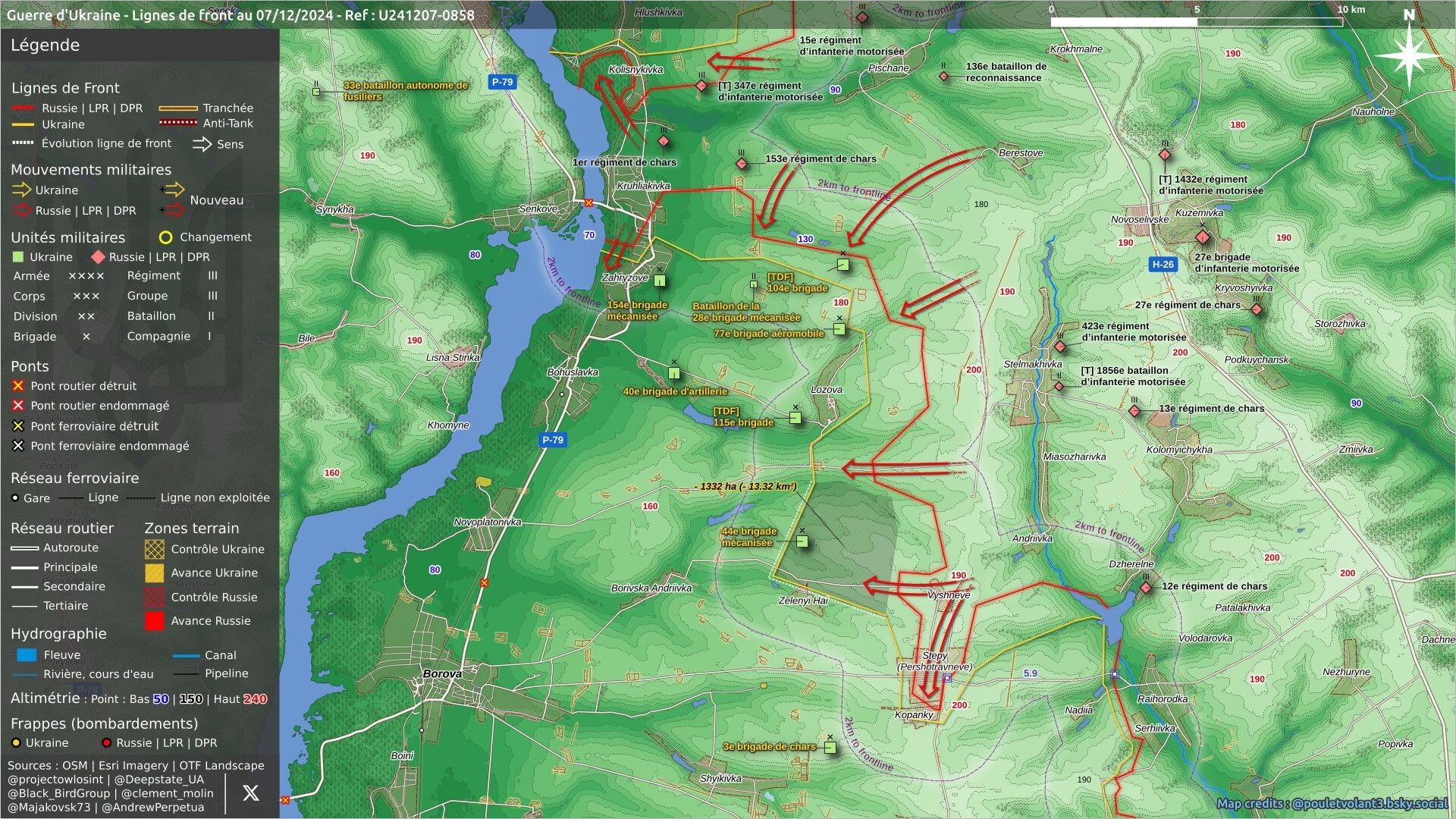
Task: Click the 40e brigade d'artillerie unit square
Action: [x=674, y=372]
